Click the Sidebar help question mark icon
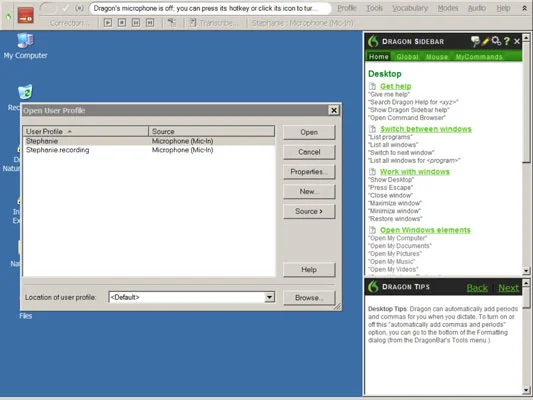The width and height of the screenshot is (533, 400). [x=506, y=41]
